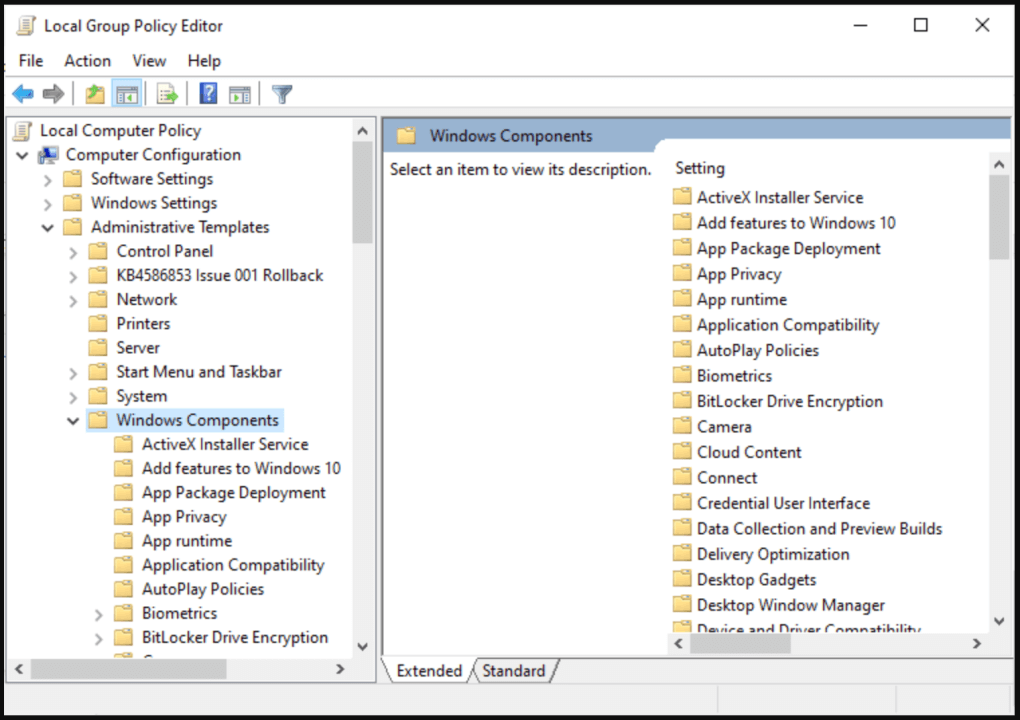Select Delivery Optimization from the settings list
The height and width of the screenshot is (720, 1020).
coord(772,553)
